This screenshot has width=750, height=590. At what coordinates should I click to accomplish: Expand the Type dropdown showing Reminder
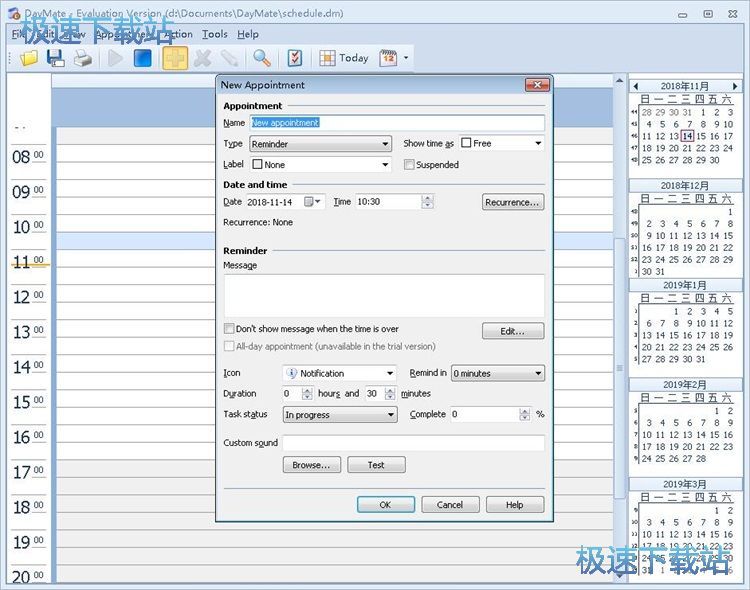(320, 144)
